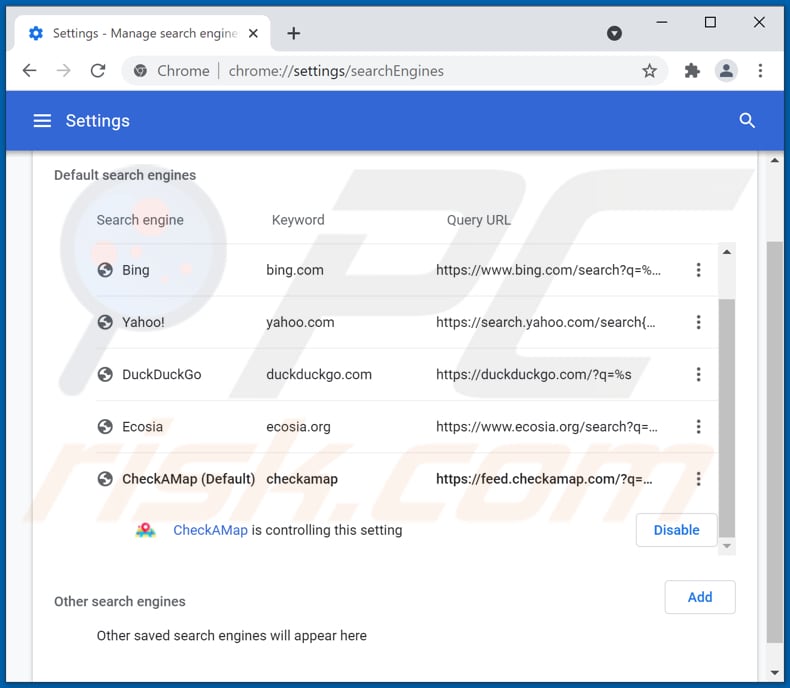Screen dimensions: 790x688
Task: Open the profile avatar menu
Action: [726, 71]
